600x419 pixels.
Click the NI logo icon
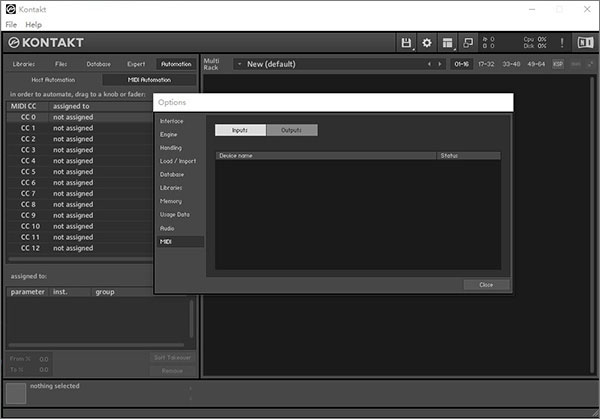(x=585, y=42)
